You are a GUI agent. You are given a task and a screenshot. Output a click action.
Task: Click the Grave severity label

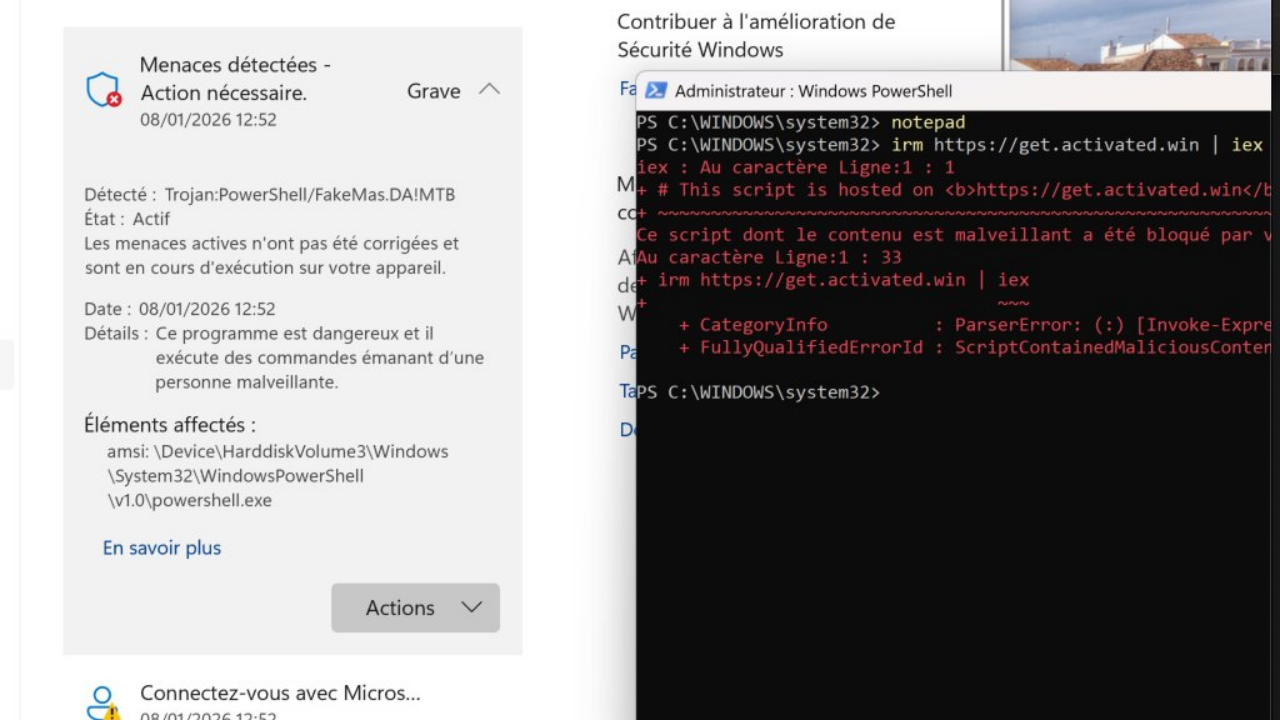[433, 91]
